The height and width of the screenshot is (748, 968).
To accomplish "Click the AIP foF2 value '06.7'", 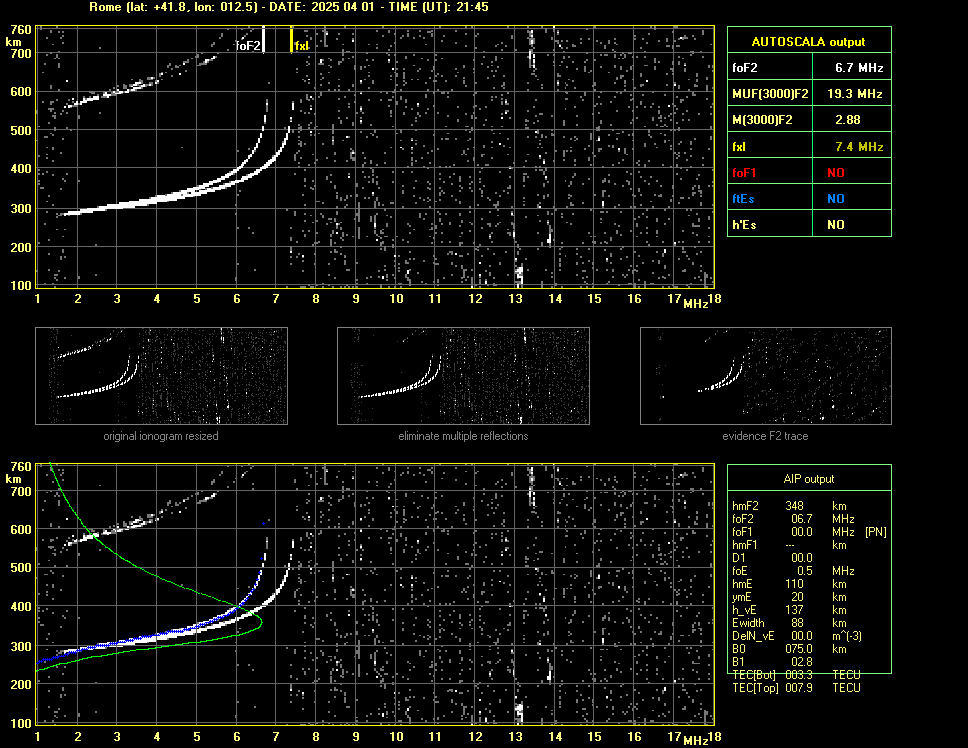I will (802, 519).
